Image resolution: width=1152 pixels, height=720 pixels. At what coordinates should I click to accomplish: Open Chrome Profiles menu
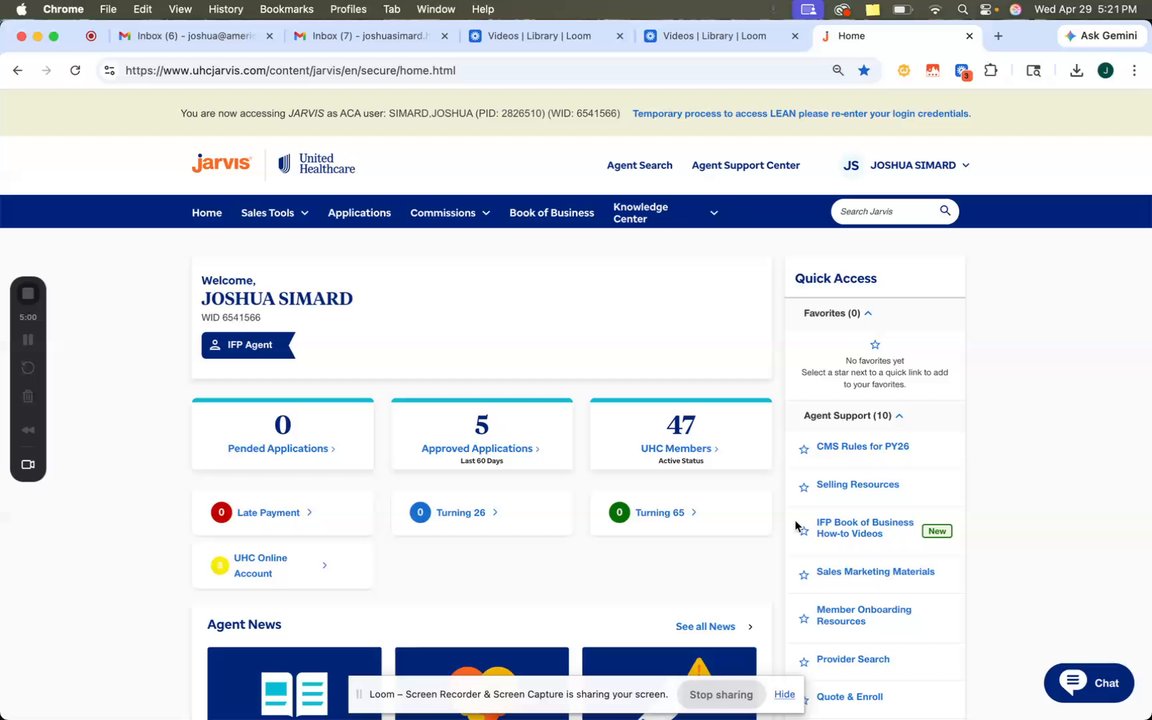[348, 10]
